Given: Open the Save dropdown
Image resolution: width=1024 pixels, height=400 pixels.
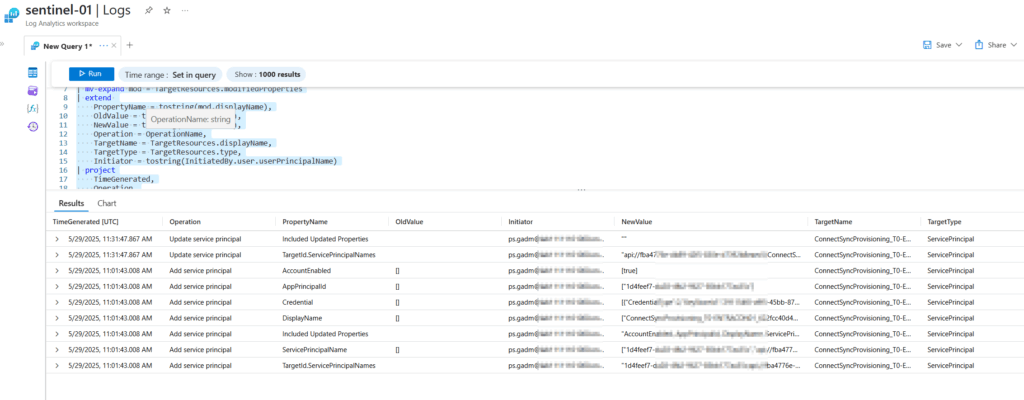Looking at the screenshot, I should pyautogui.click(x=942, y=45).
